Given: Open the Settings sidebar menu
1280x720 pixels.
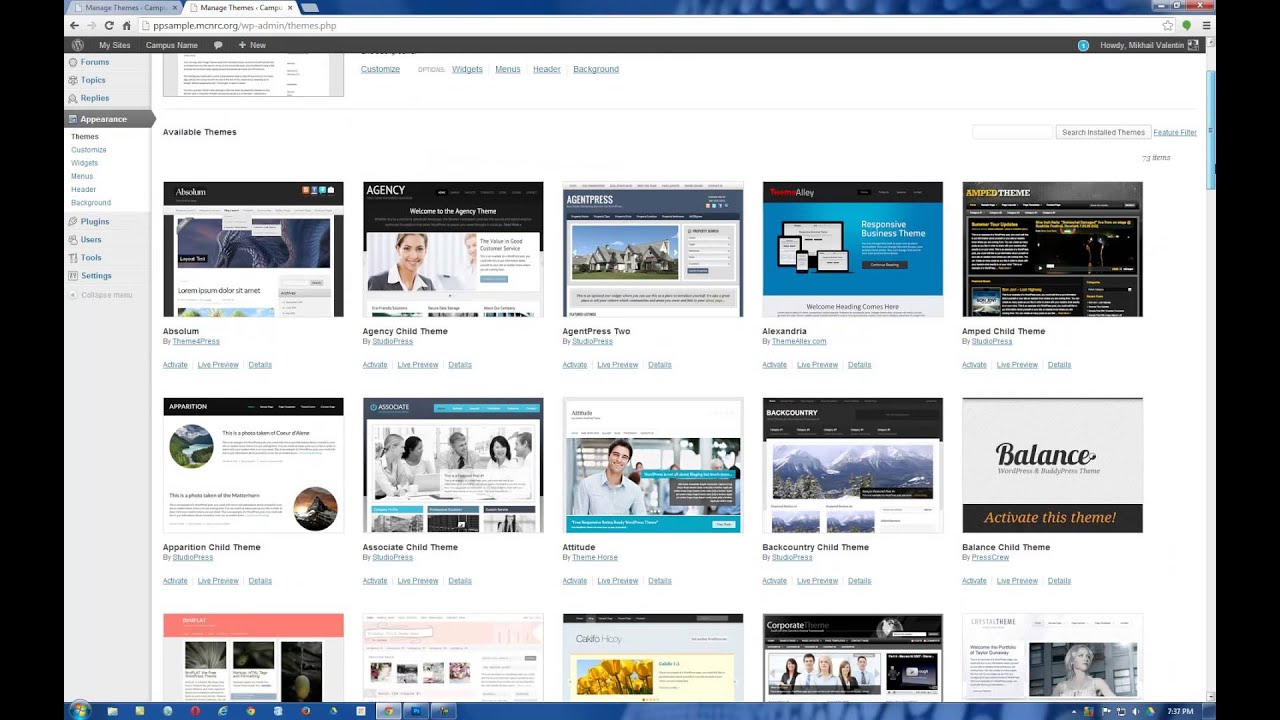Looking at the screenshot, I should (x=96, y=276).
